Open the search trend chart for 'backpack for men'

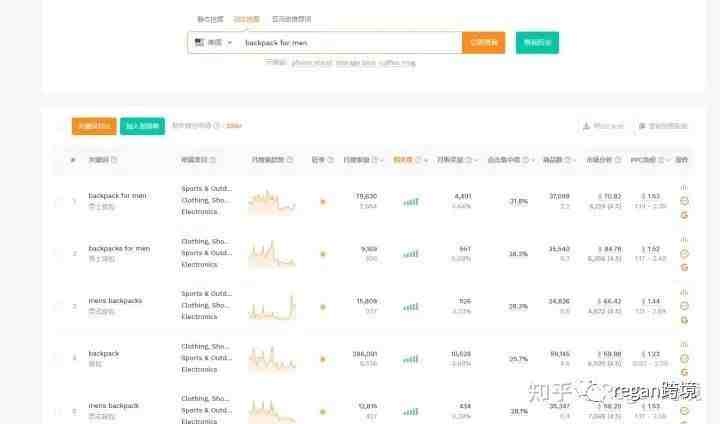click(x=271, y=201)
